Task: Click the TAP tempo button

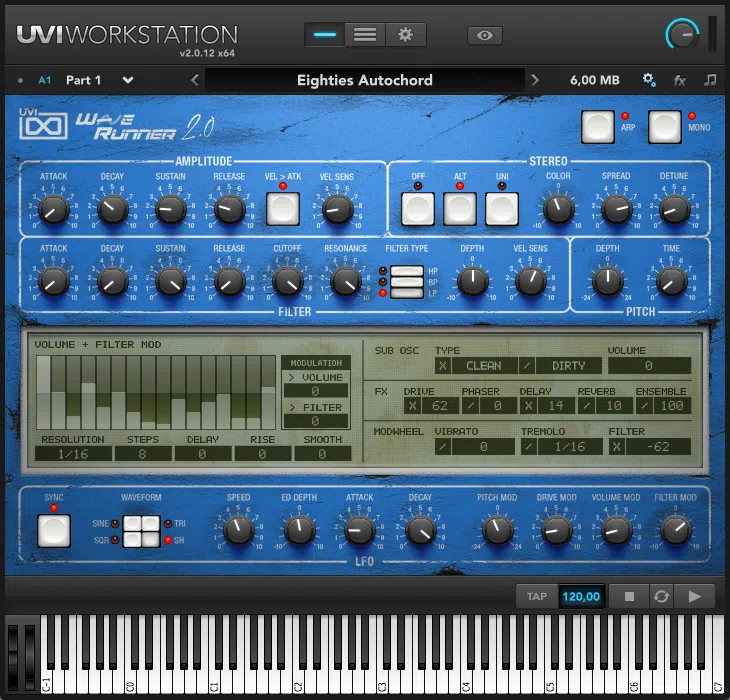Action: (x=537, y=597)
